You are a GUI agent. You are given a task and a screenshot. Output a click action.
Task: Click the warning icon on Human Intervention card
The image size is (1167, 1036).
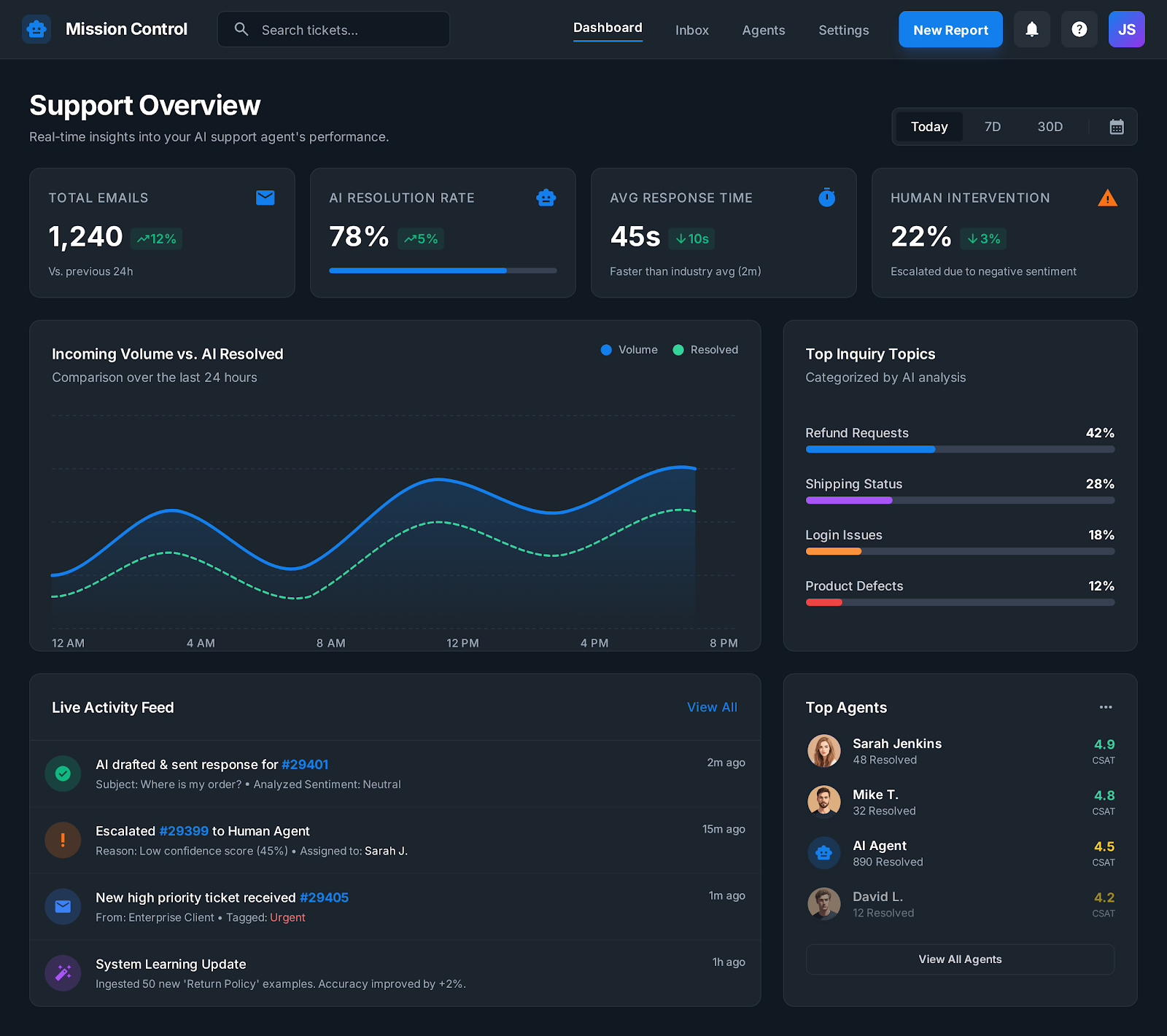click(x=1107, y=197)
